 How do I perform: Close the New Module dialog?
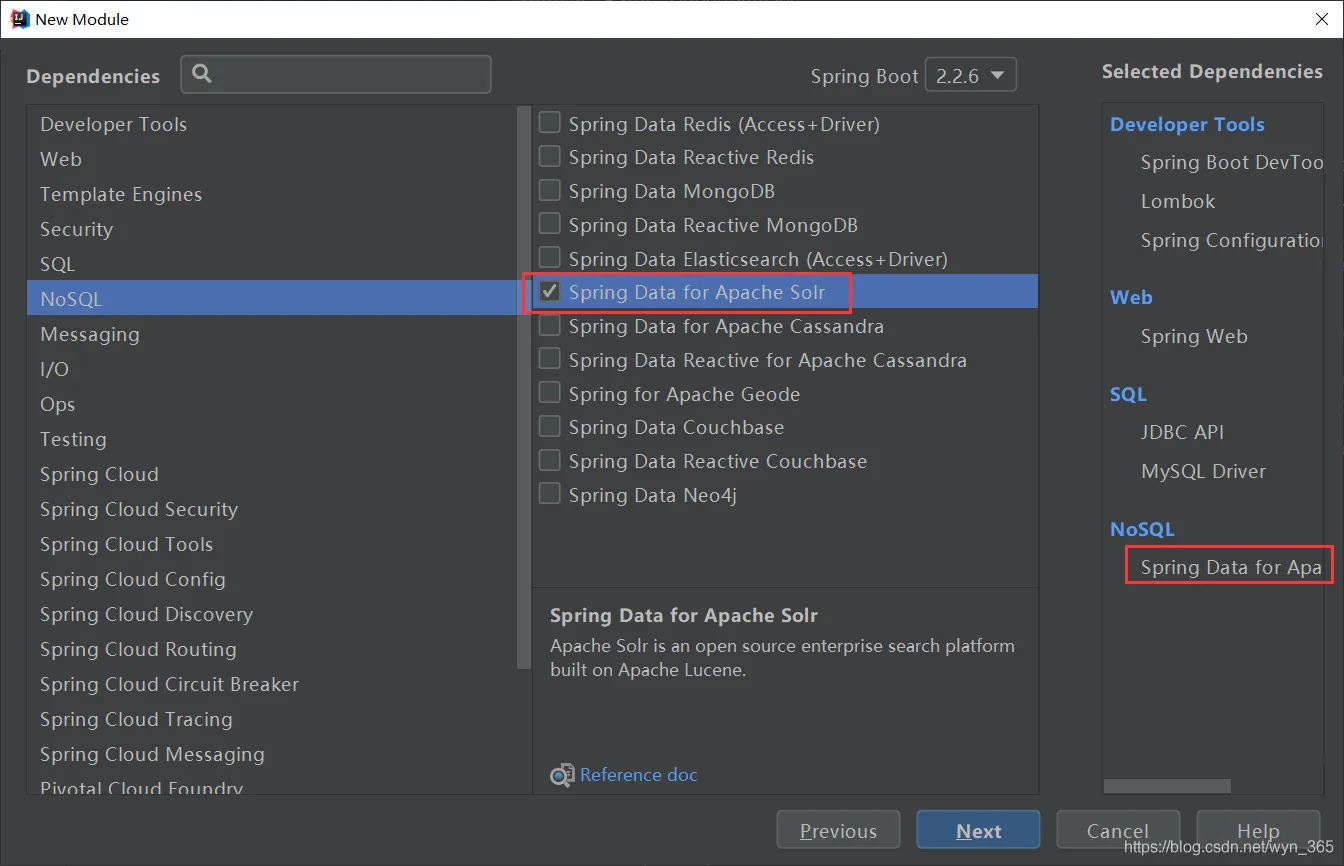[x=1321, y=19]
